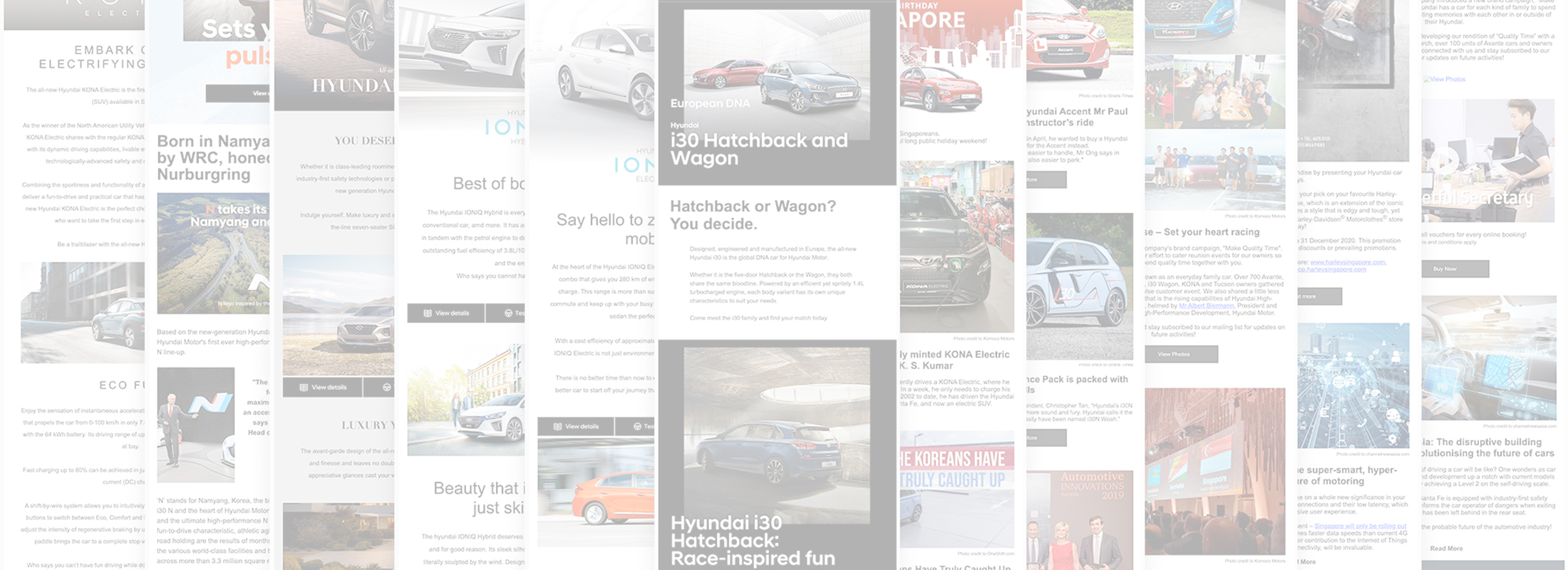
Task: Open the blue Tucson front photo
Action: (1215, 26)
